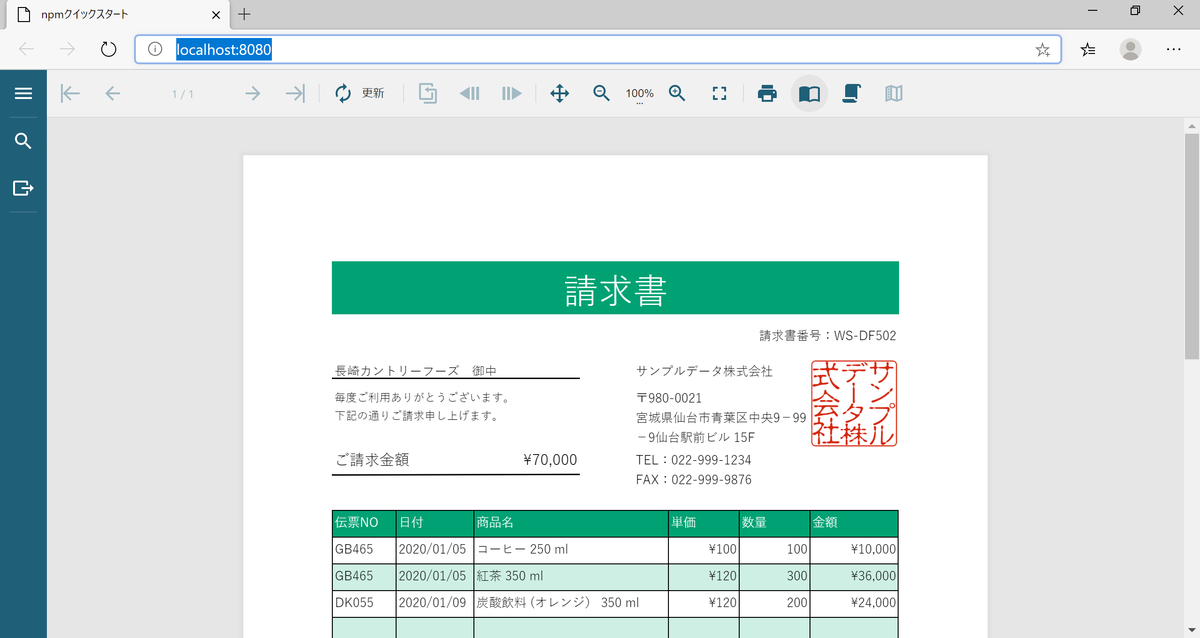The image size is (1200, 638).
Task: Click the ¥70,000 total amount
Action: 549,460
